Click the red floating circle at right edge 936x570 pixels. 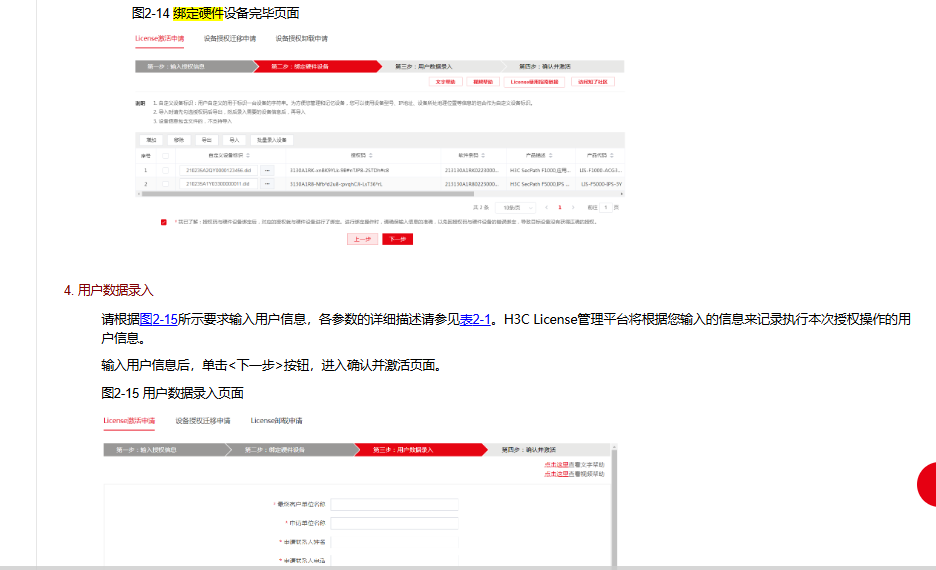[x=928, y=485]
